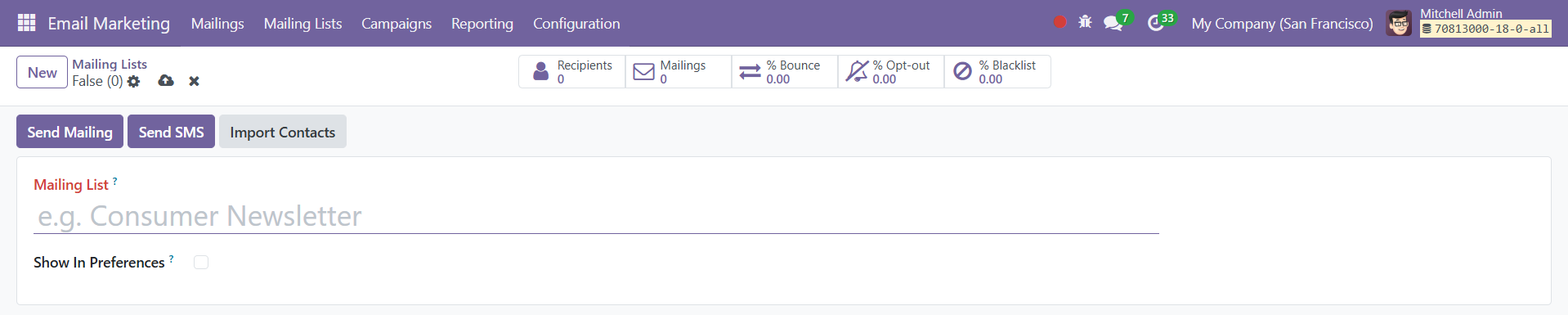
Task: Click the Import Contacts button
Action: pyautogui.click(x=283, y=132)
